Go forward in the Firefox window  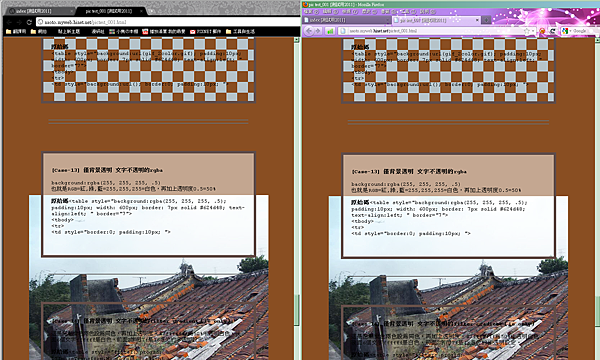coord(318,31)
